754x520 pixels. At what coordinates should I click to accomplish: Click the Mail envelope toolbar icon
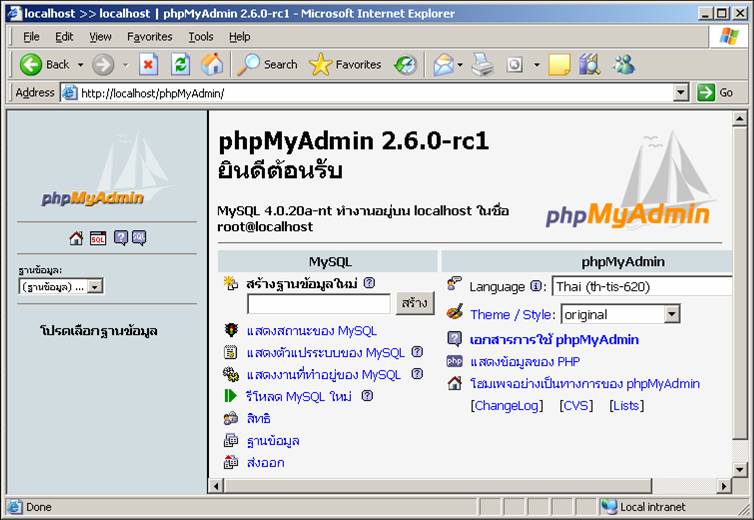coord(443,64)
